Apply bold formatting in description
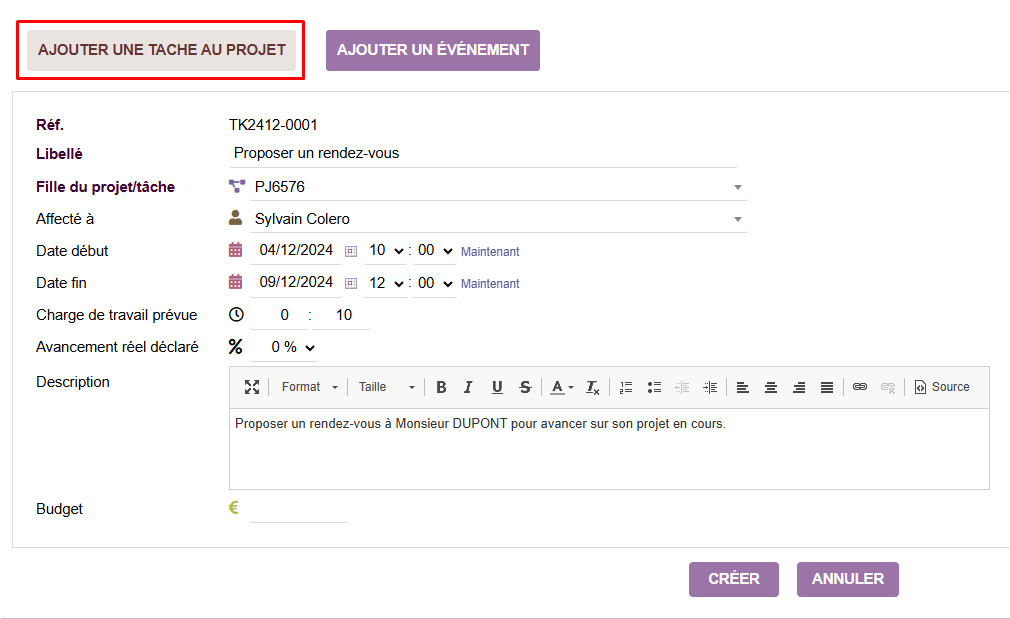This screenshot has height=619, width=1010. tap(441, 387)
